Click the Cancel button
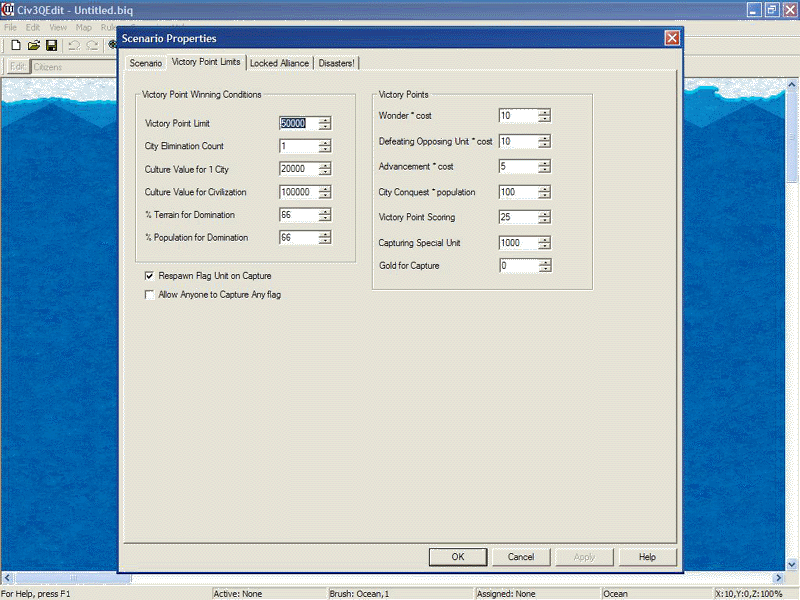Viewport: 800px width, 600px height. (520, 557)
